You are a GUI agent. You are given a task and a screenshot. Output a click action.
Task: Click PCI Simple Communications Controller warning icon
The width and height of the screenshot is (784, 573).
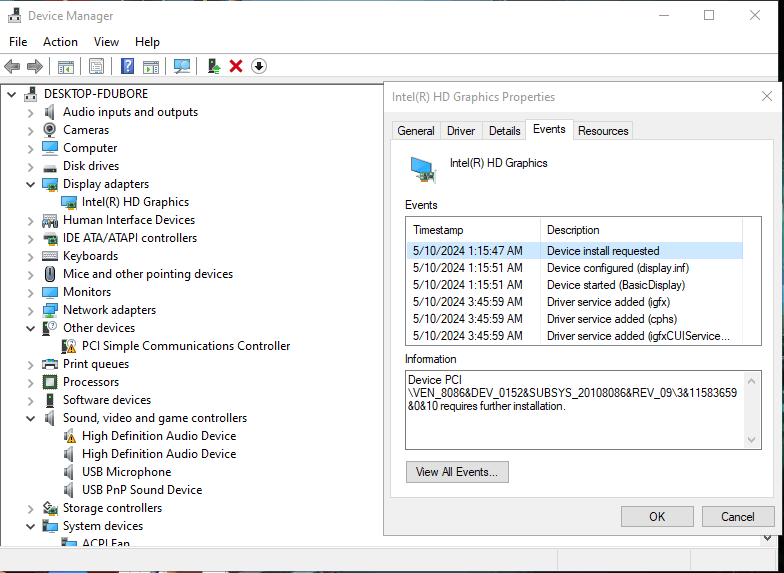pos(68,346)
